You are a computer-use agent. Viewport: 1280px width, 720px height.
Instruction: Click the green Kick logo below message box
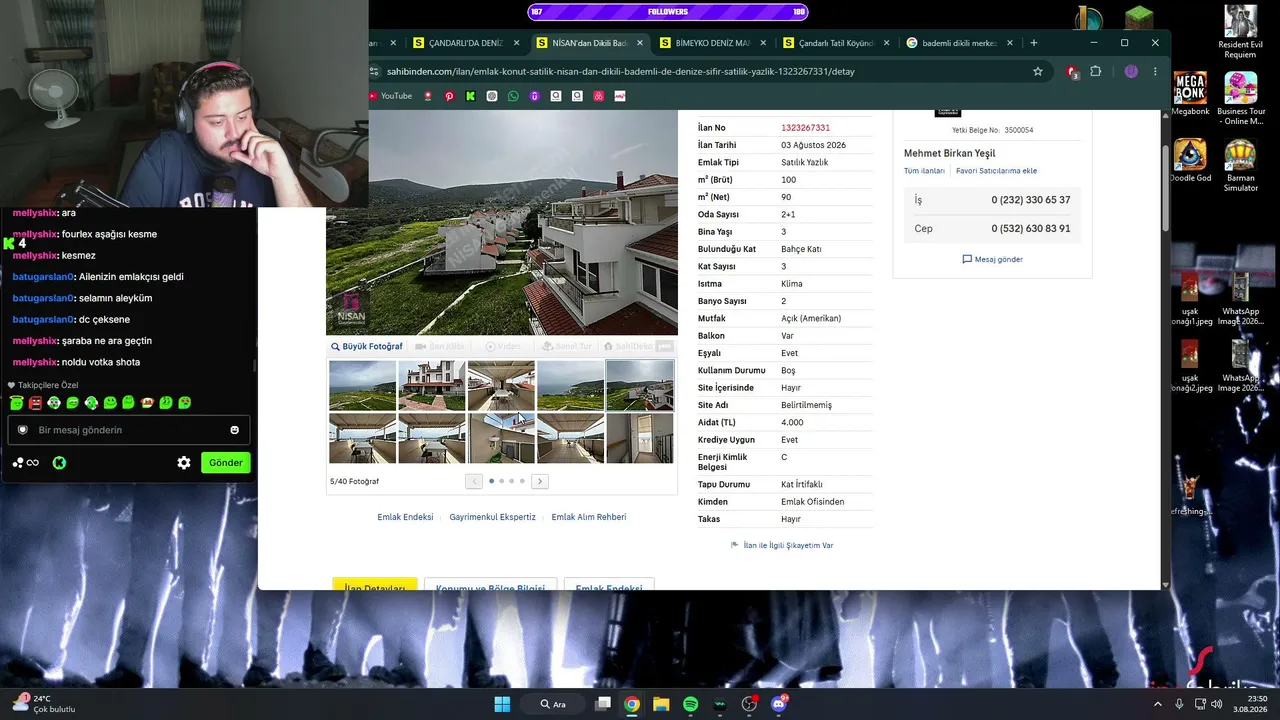pos(59,463)
